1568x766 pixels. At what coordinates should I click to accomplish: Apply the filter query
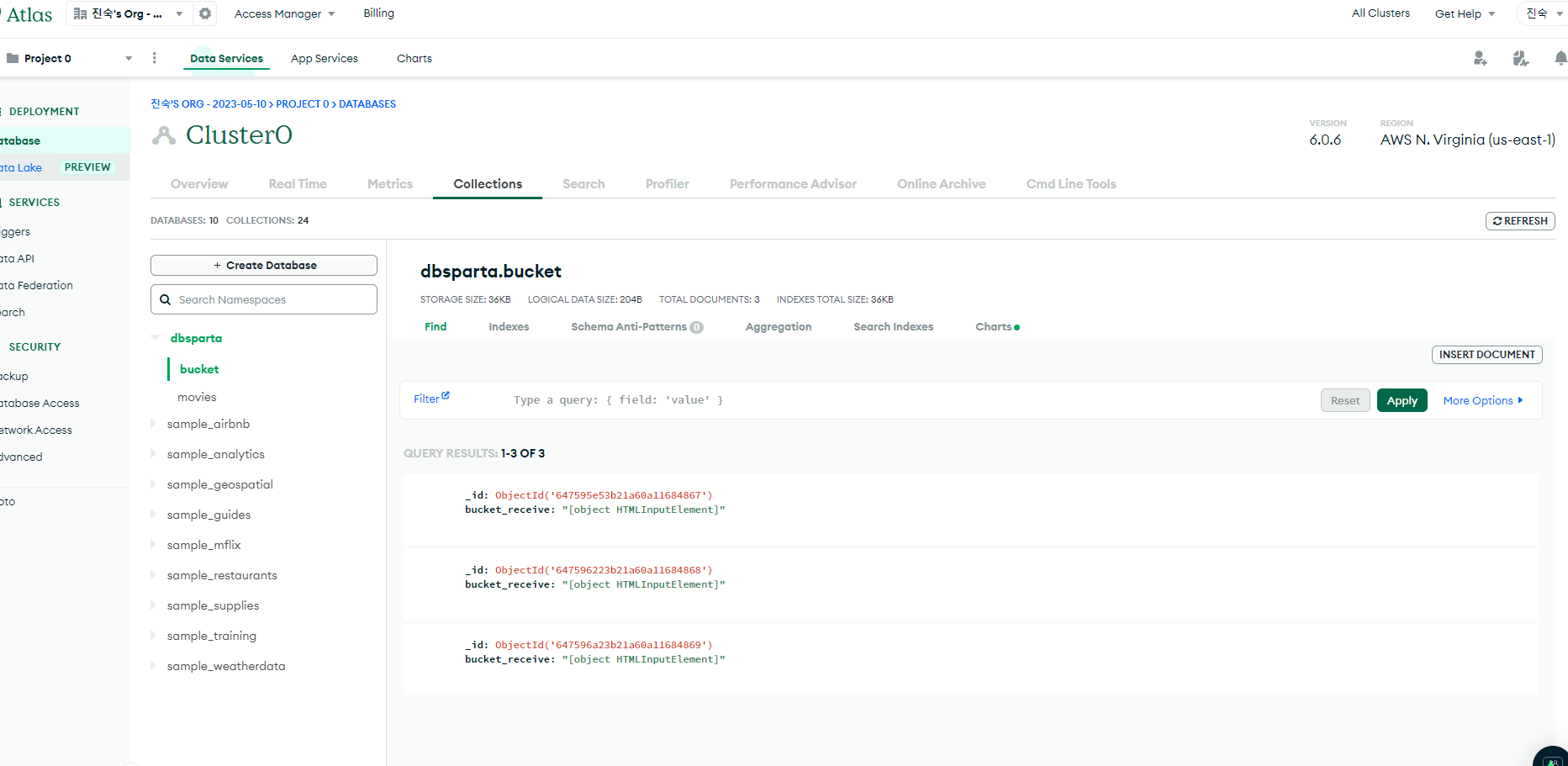pyautogui.click(x=1402, y=400)
